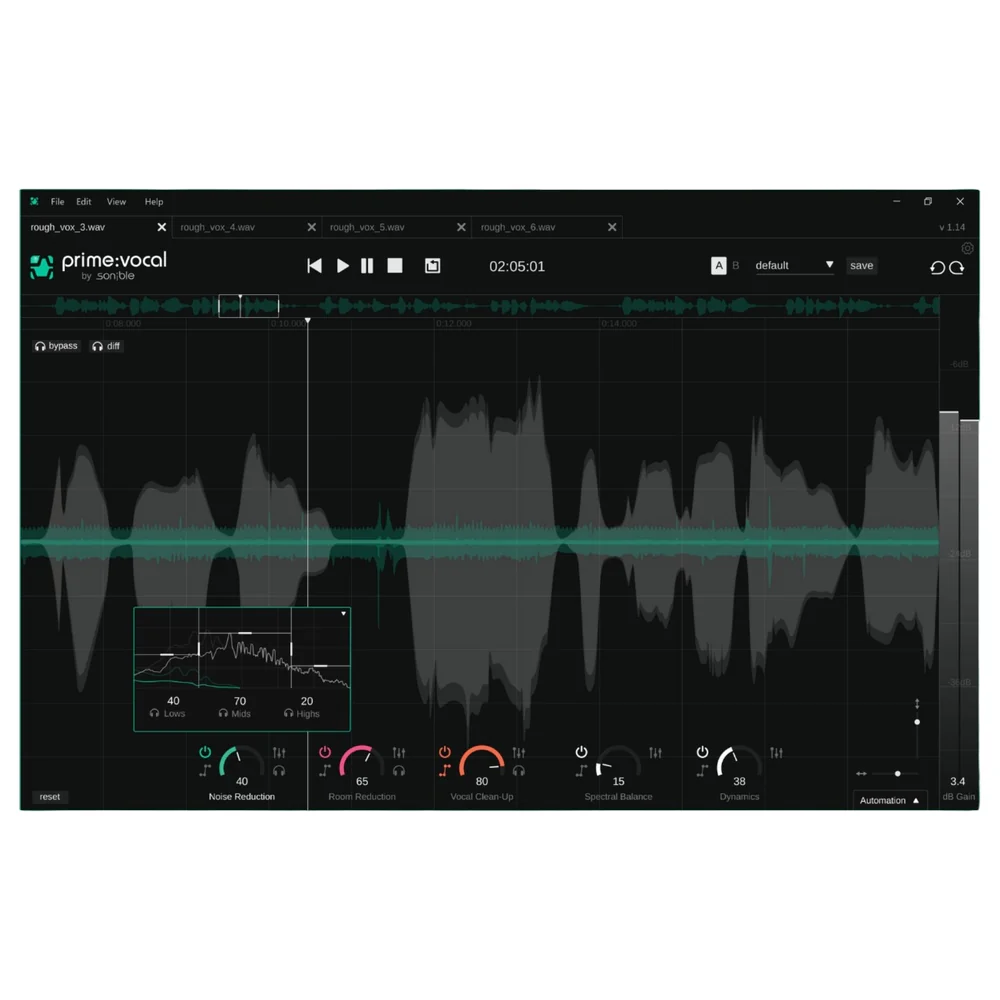Click the Spectral Balance knob set to 15
This screenshot has height=1000, width=1000.
tap(618, 762)
